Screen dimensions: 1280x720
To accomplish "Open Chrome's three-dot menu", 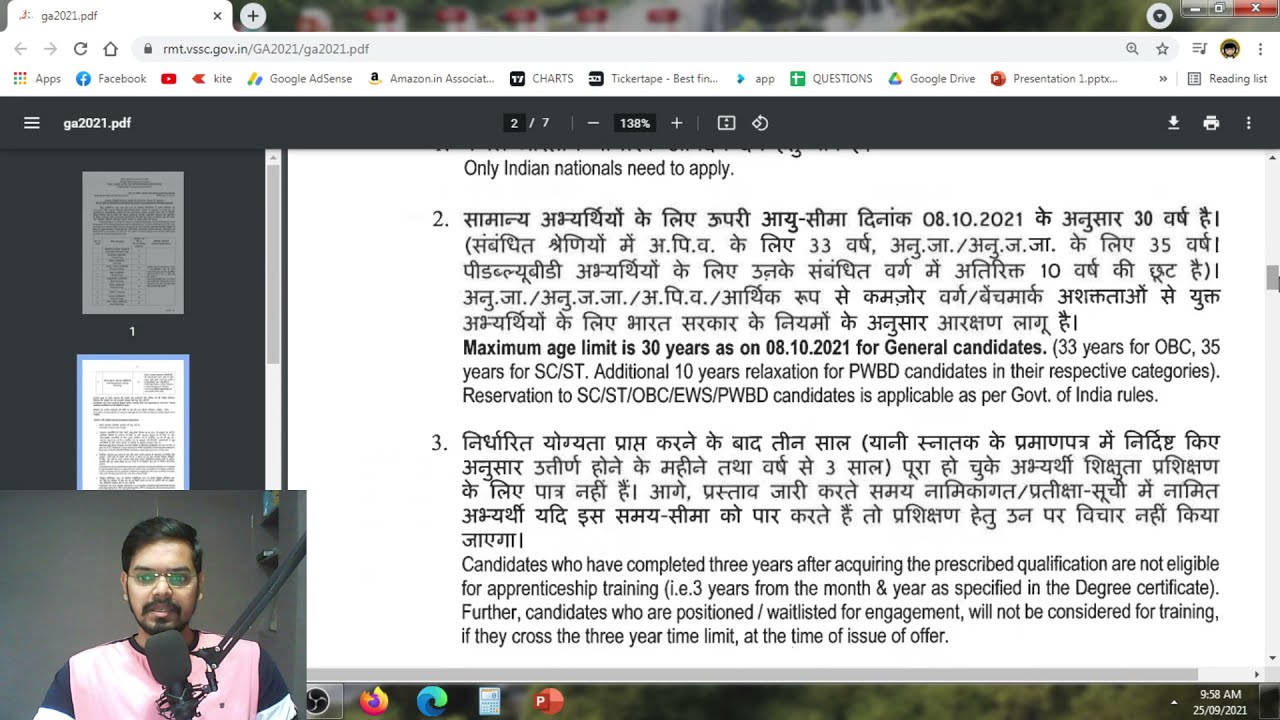I will 1260,48.
